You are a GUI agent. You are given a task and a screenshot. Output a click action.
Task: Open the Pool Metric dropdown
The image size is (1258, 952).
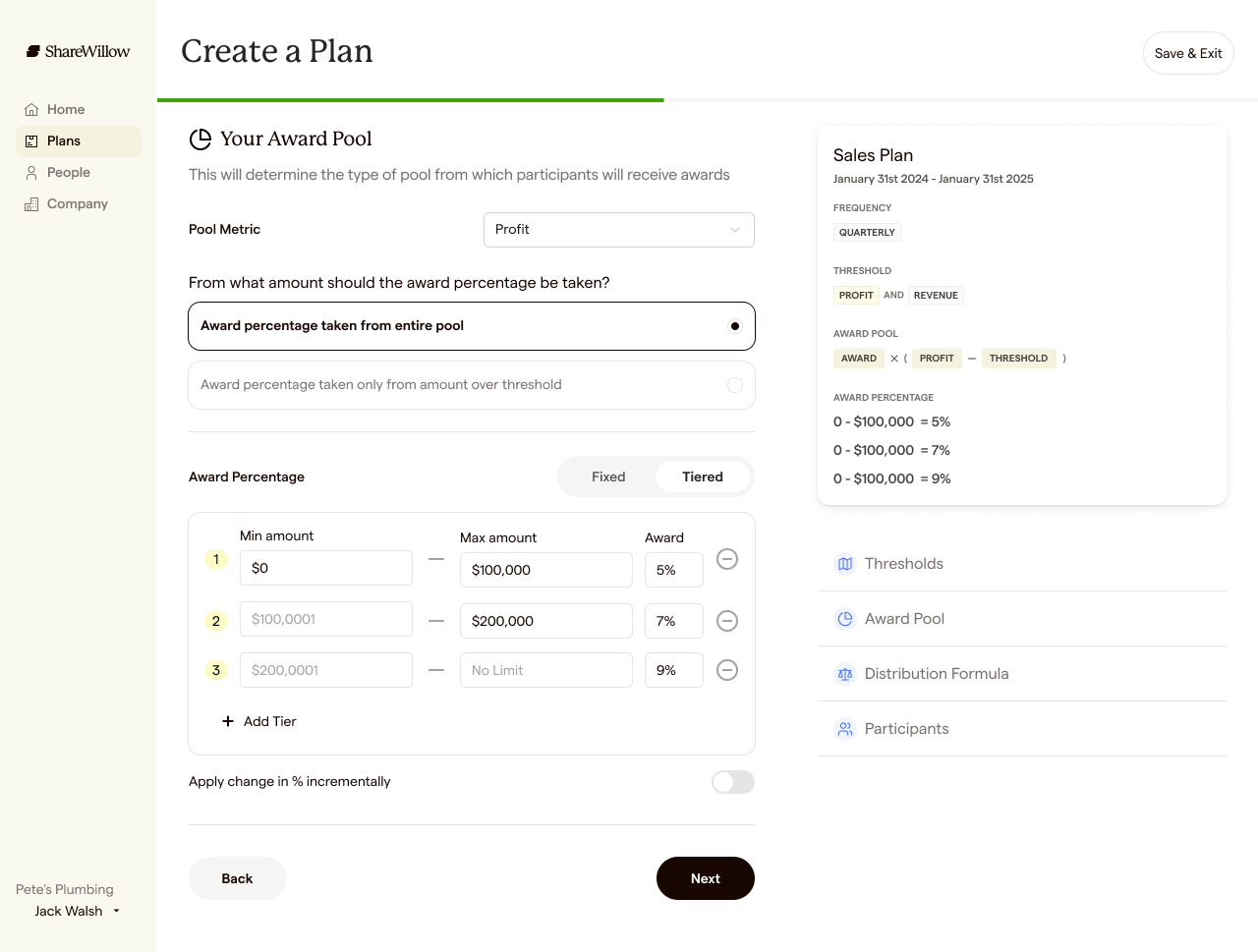(x=618, y=230)
